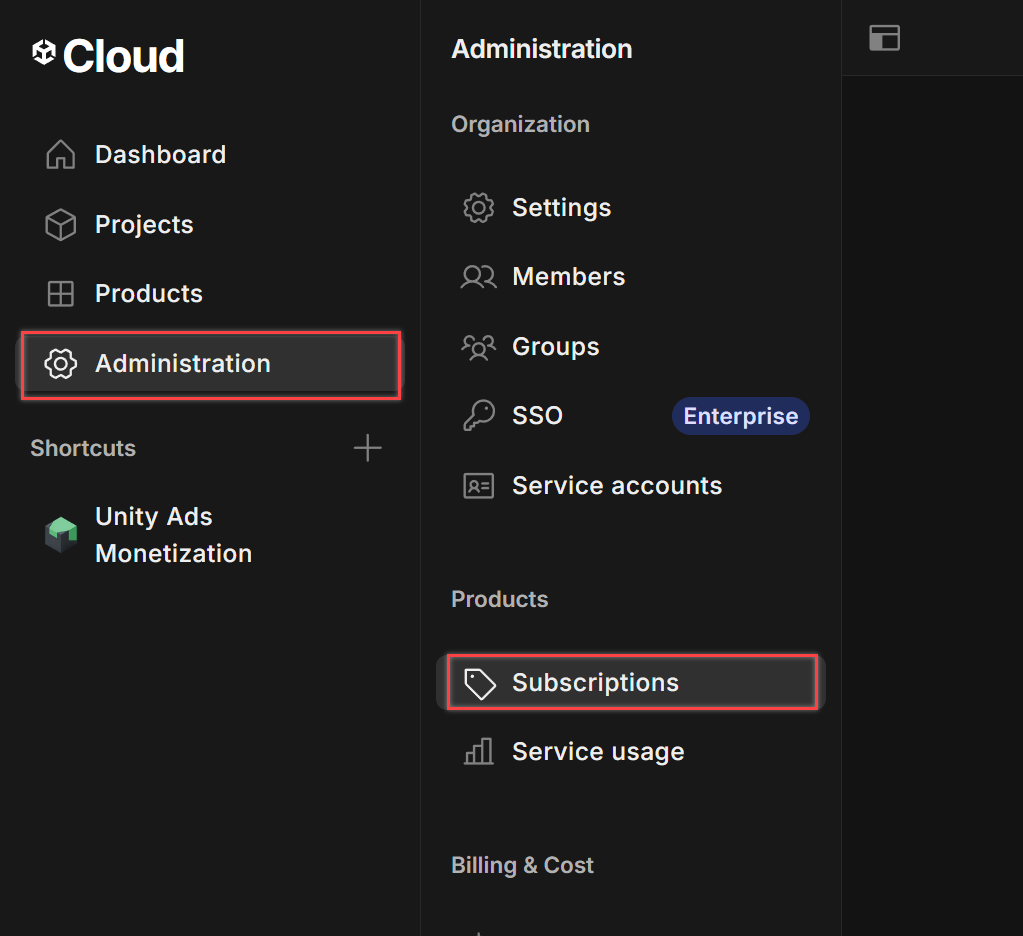
Task: Click the SSO key icon
Action: (479, 415)
